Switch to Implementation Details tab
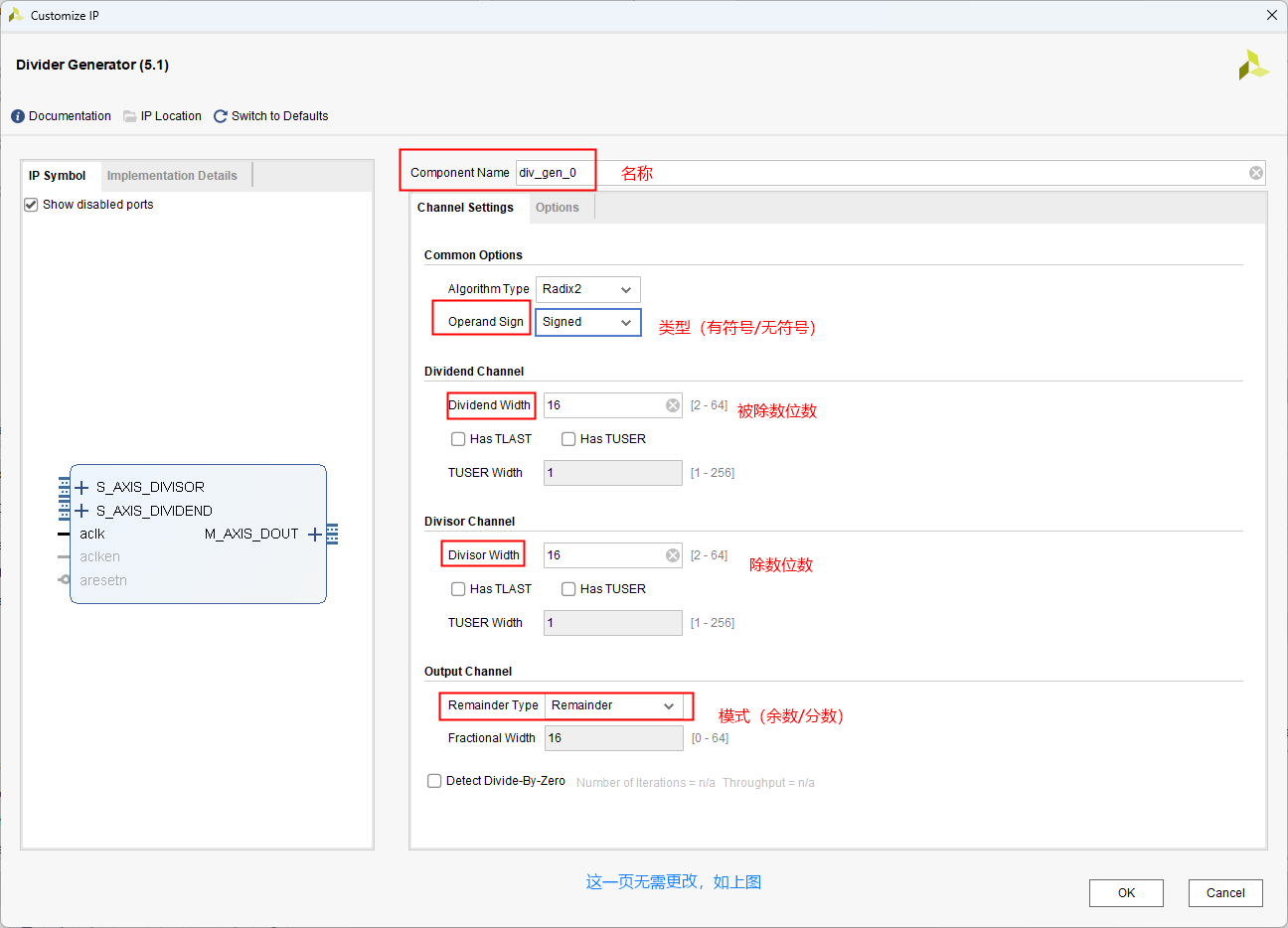 coord(172,176)
